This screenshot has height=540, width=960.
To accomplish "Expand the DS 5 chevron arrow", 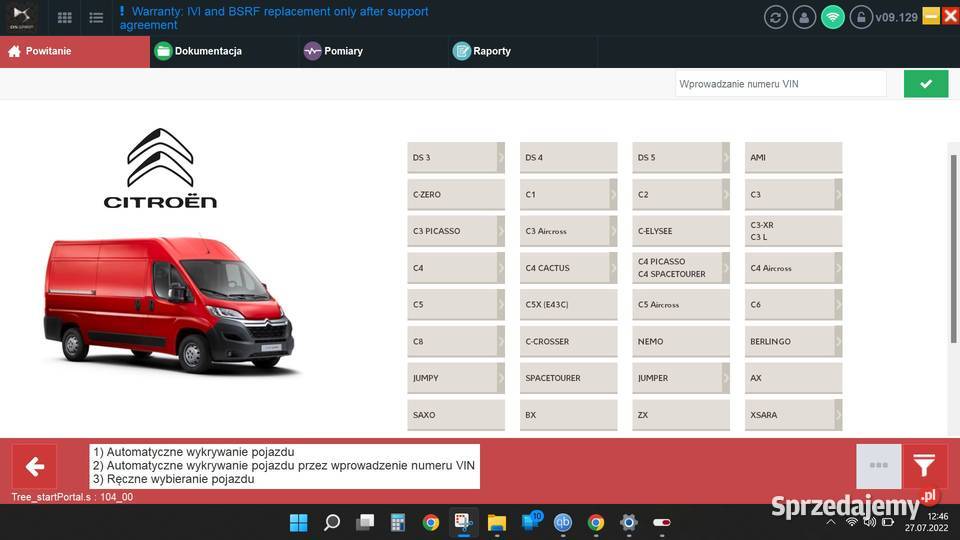I will pyautogui.click(x=726, y=157).
